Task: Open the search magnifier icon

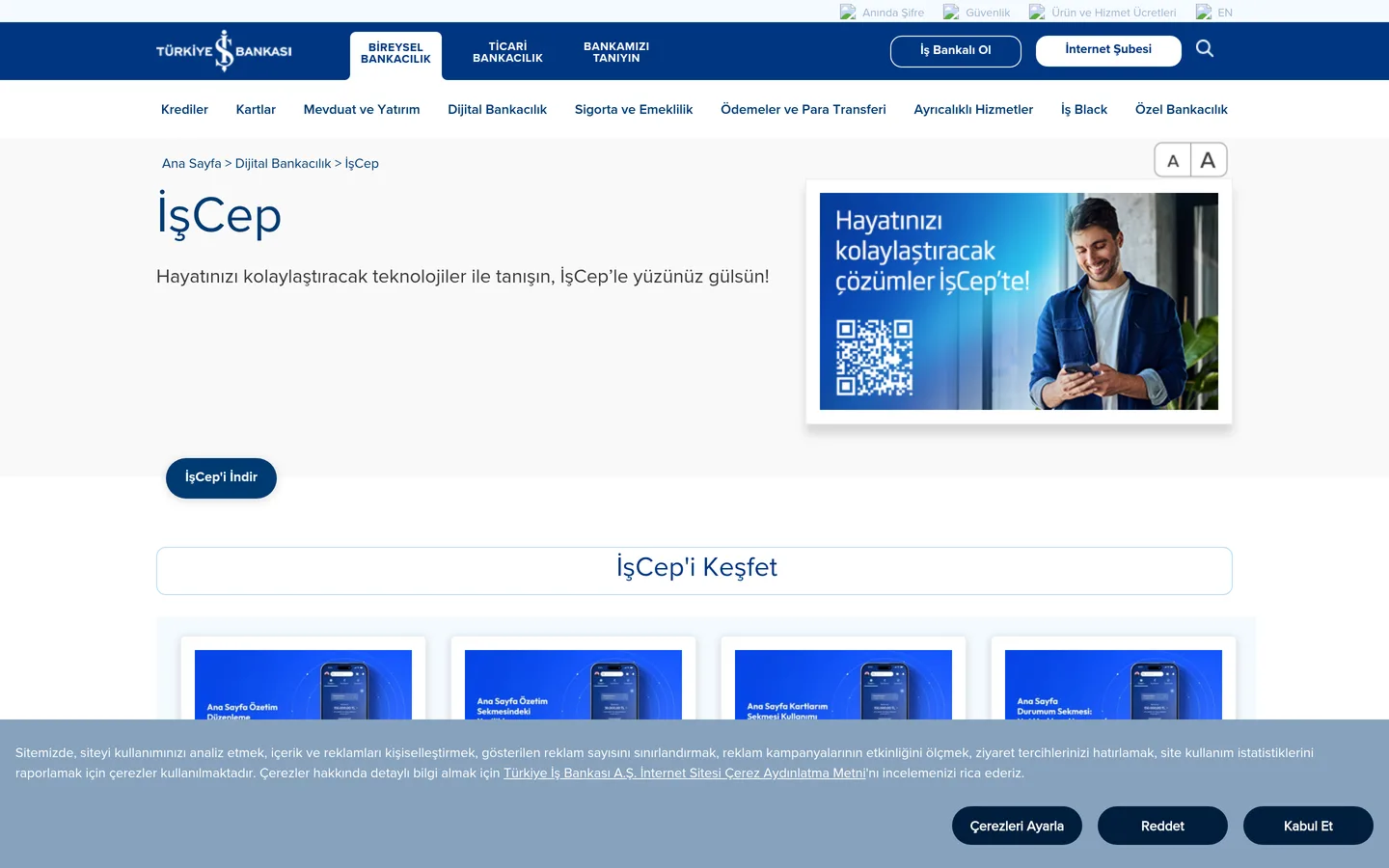Action: [1205, 49]
